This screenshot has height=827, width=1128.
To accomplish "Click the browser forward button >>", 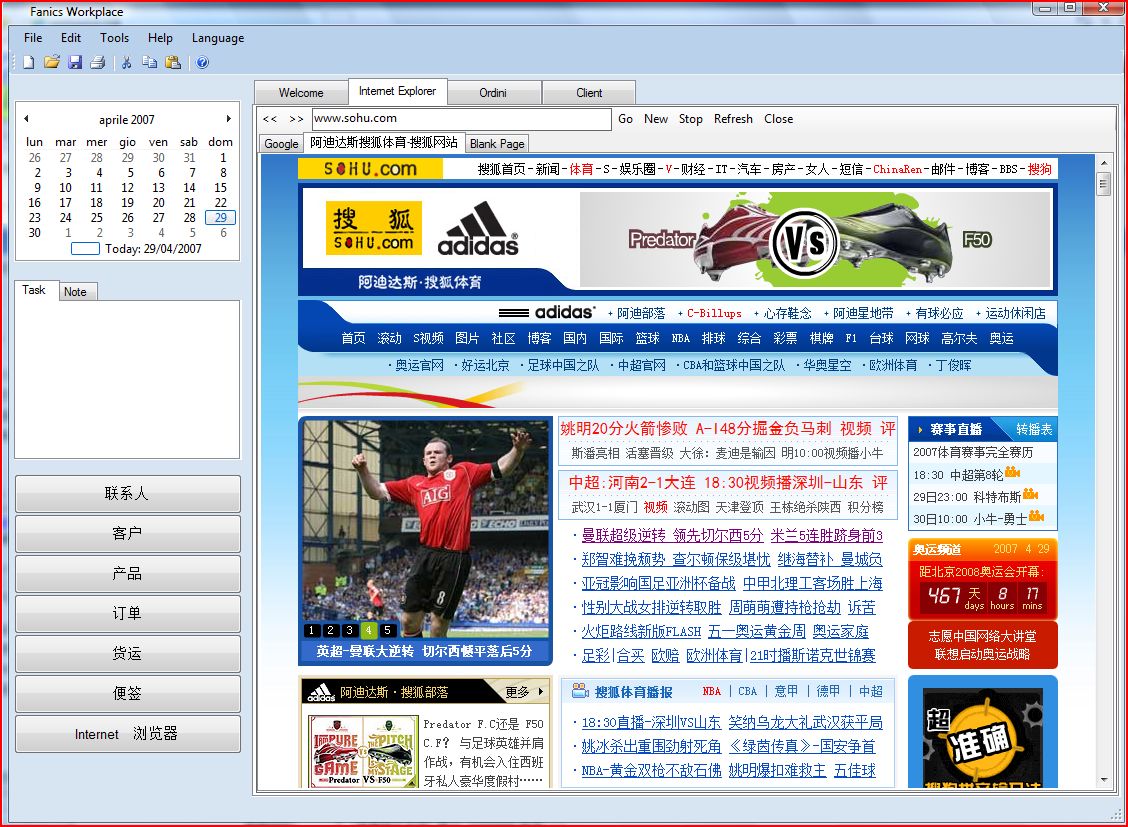I will point(296,119).
